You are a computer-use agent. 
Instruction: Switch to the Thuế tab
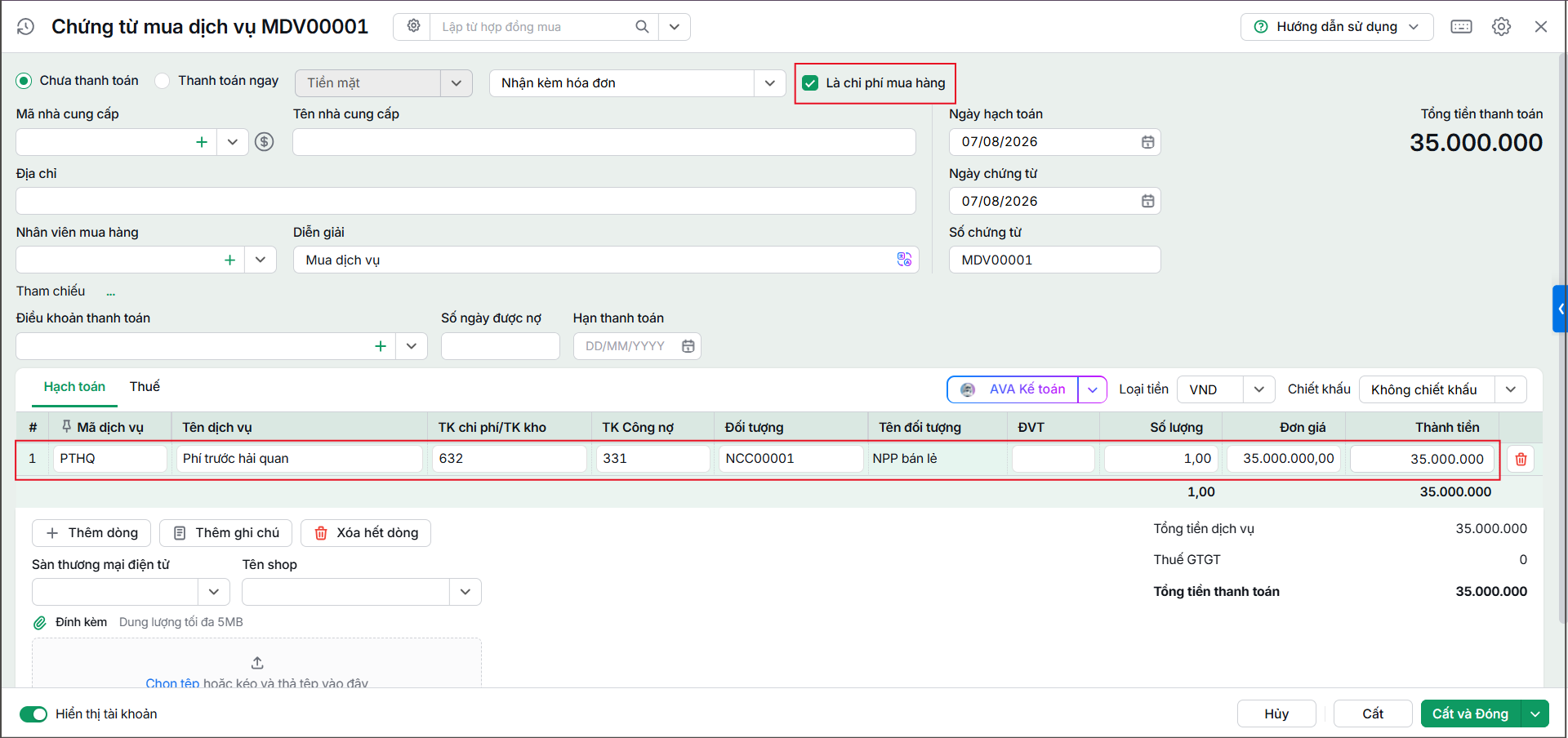[145, 387]
